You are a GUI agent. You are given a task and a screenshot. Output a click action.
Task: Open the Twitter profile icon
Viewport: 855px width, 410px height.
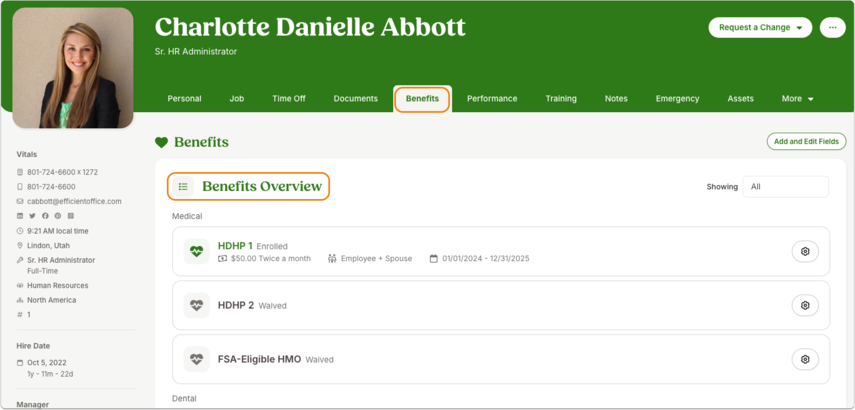(33, 216)
